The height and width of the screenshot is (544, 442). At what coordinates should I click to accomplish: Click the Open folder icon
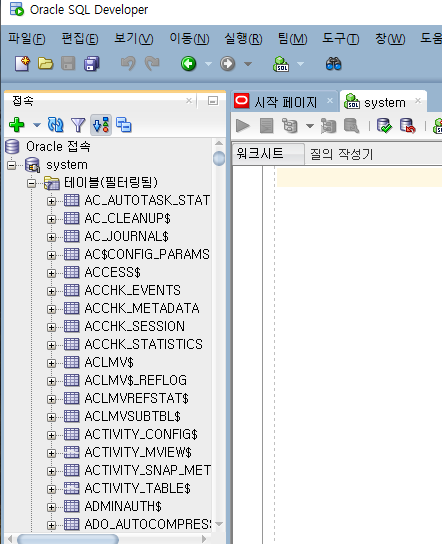click(x=45, y=64)
